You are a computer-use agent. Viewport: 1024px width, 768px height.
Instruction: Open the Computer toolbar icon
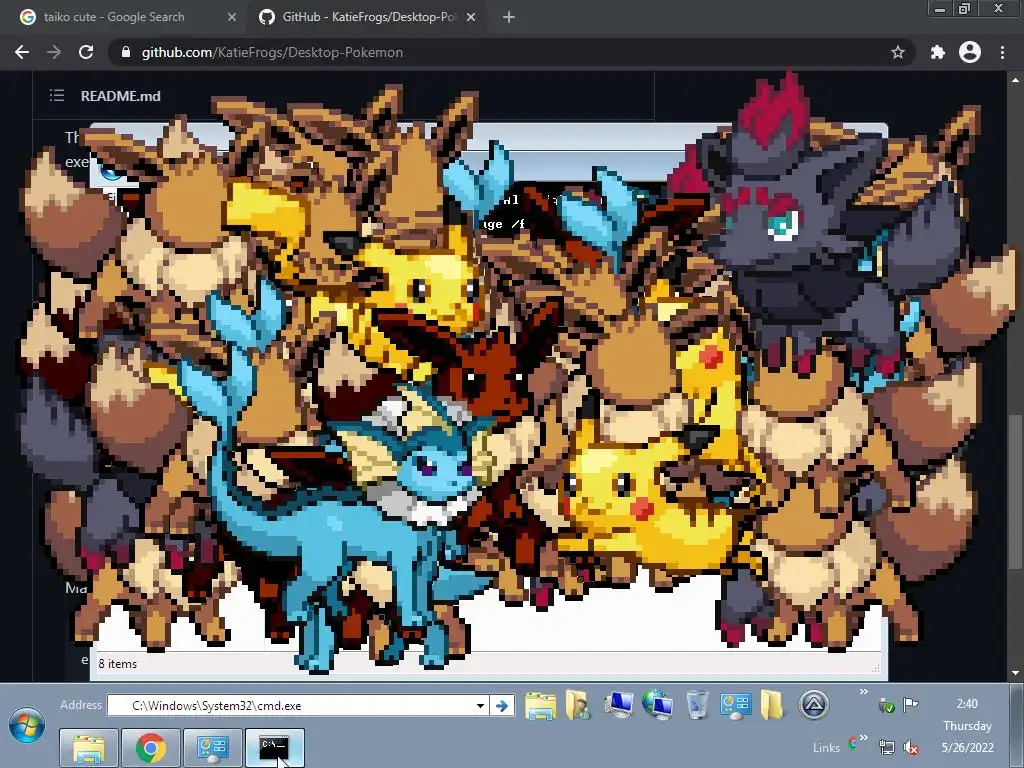pos(618,705)
